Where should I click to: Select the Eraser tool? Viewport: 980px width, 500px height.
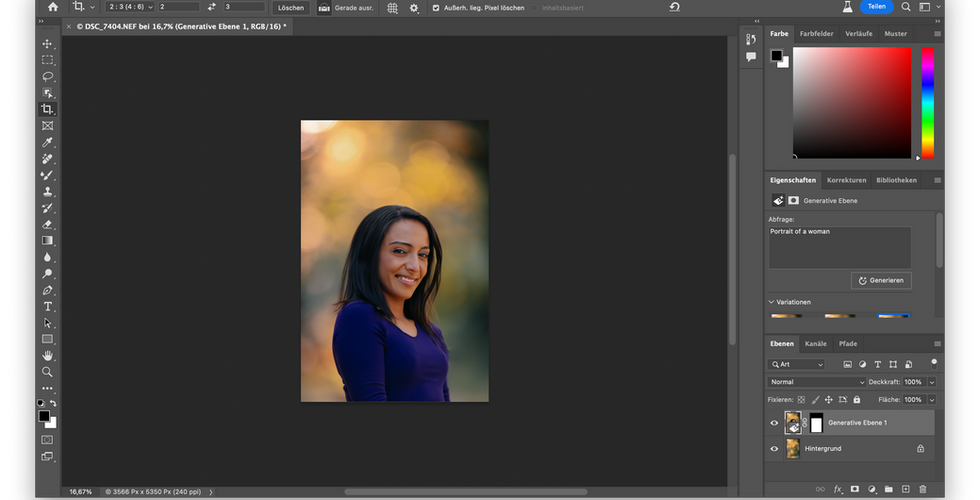click(47, 224)
